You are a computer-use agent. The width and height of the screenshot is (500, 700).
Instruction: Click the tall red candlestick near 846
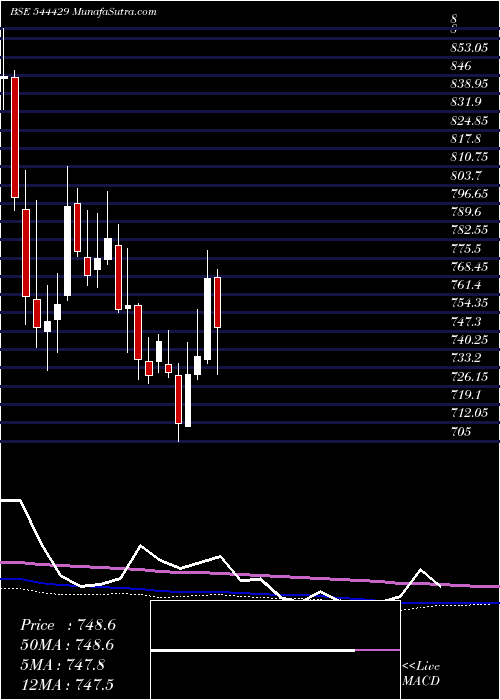click(15, 137)
